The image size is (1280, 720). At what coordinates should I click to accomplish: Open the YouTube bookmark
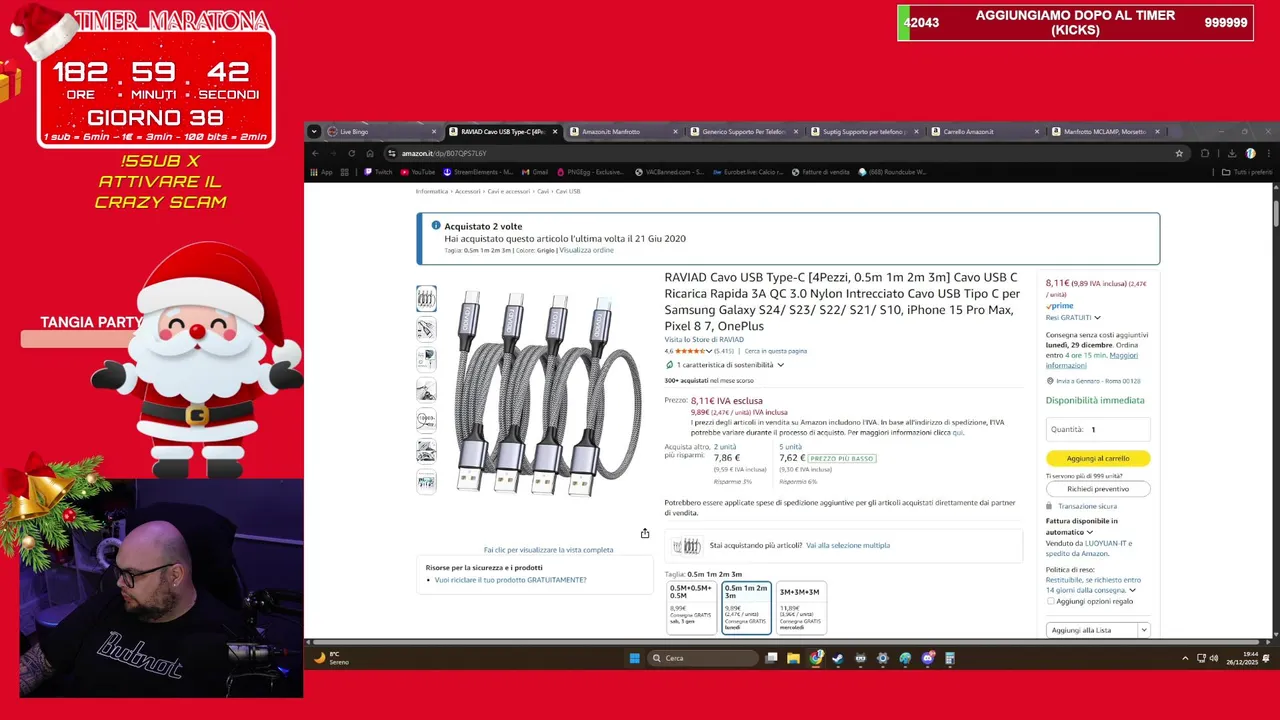(x=418, y=172)
